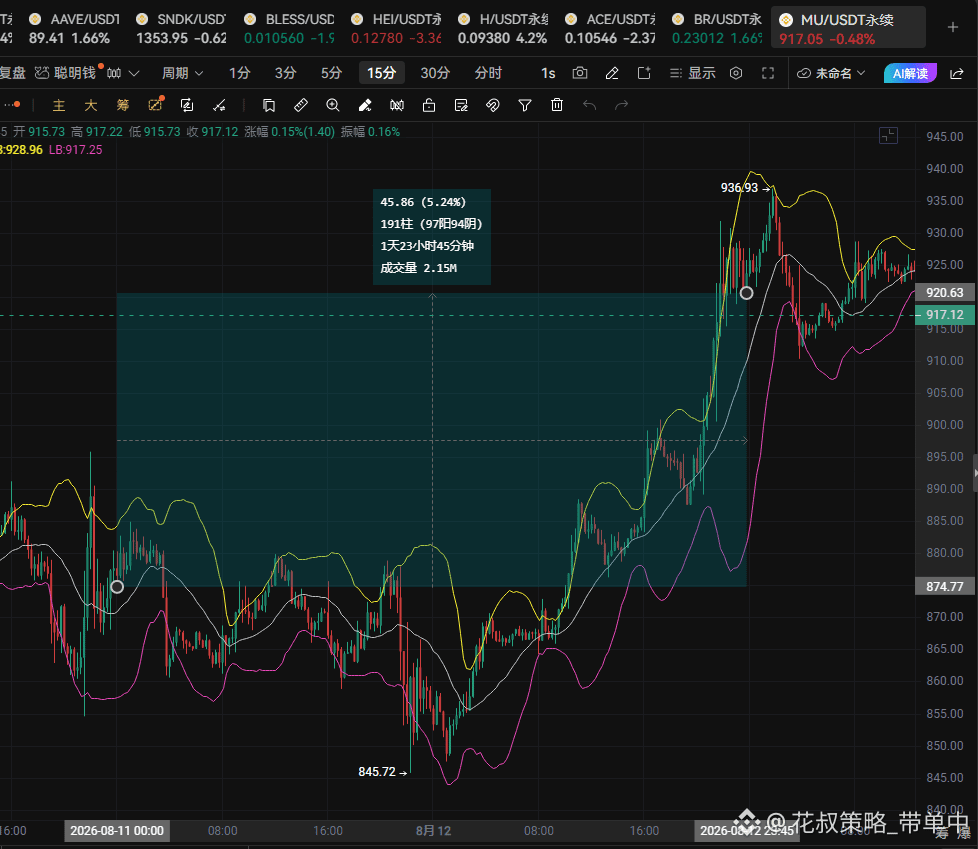The width and height of the screenshot is (978, 849).
Task: Switch to 1分 timeframe
Action: (240, 74)
